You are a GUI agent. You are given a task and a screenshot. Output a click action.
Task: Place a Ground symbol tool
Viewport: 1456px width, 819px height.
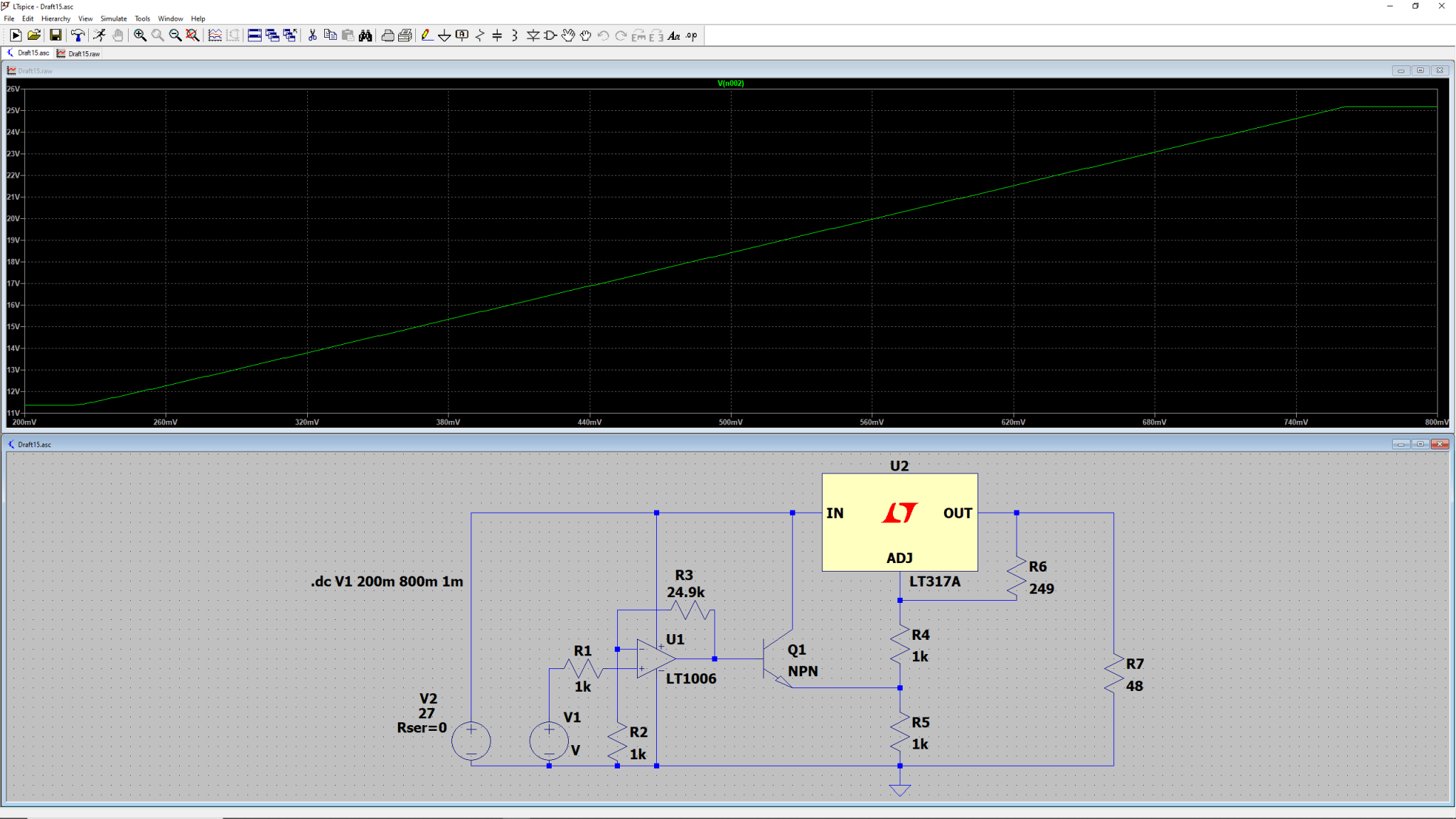tap(444, 36)
